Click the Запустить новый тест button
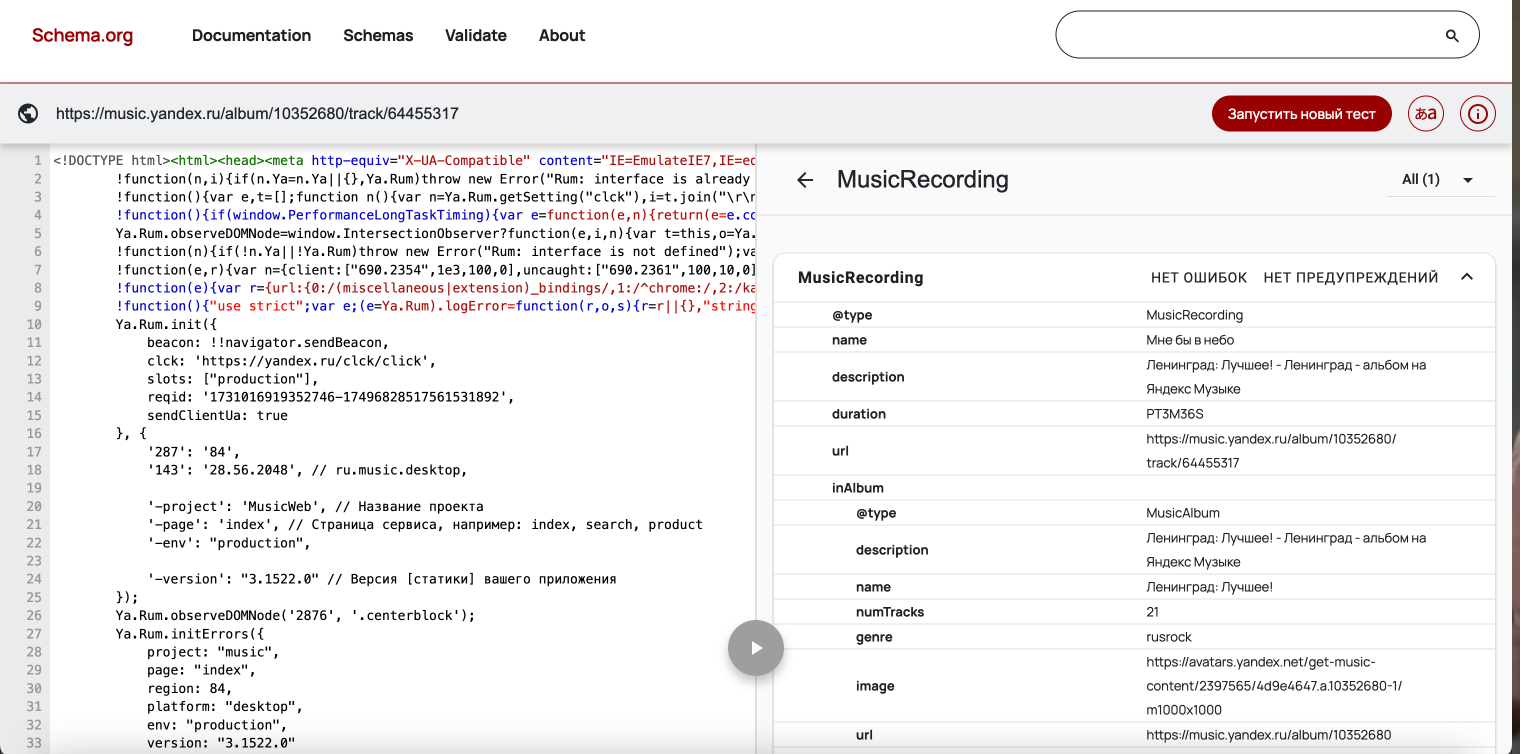The height and width of the screenshot is (754, 1520). point(1301,114)
